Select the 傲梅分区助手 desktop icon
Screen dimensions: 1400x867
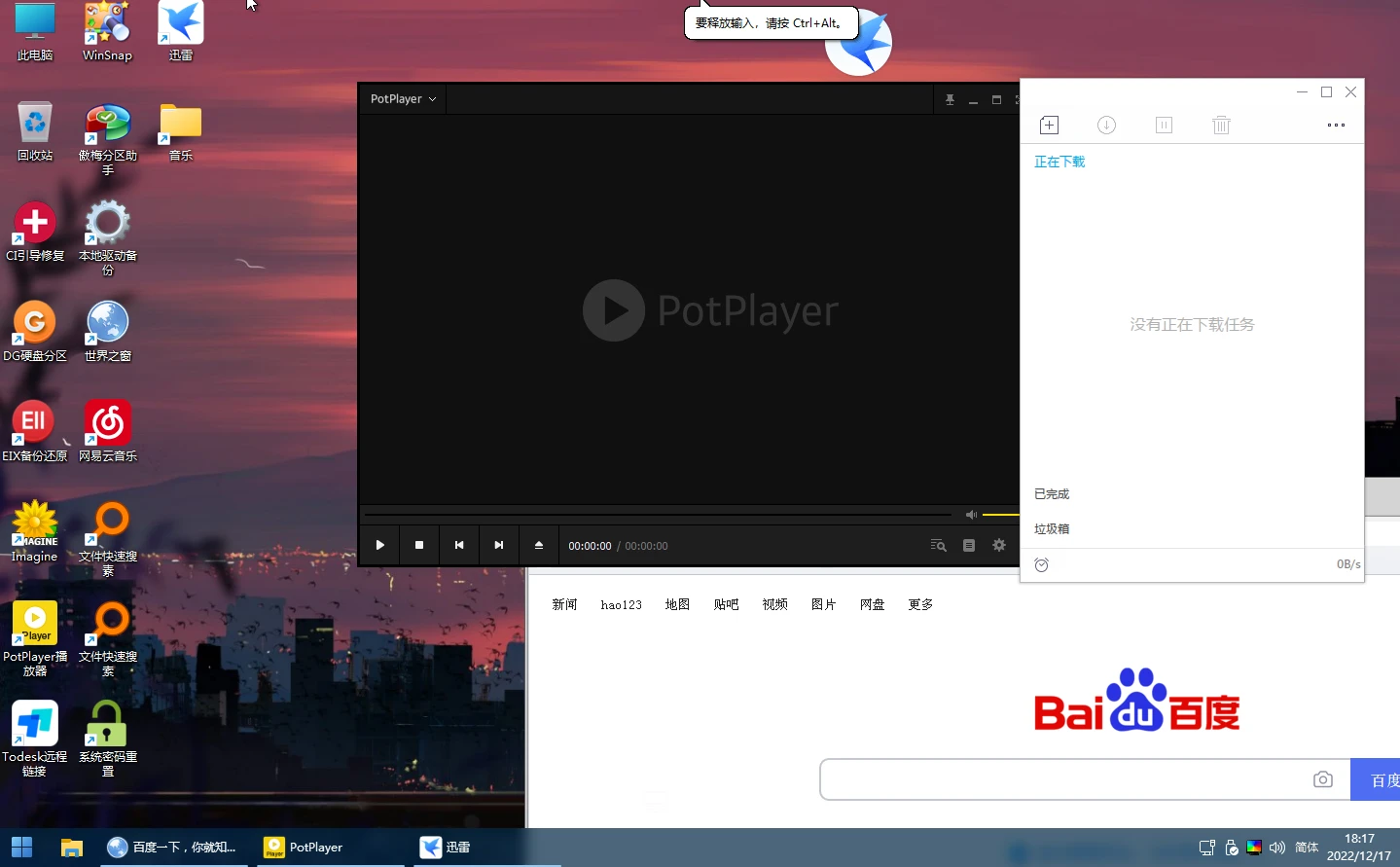coord(108,139)
